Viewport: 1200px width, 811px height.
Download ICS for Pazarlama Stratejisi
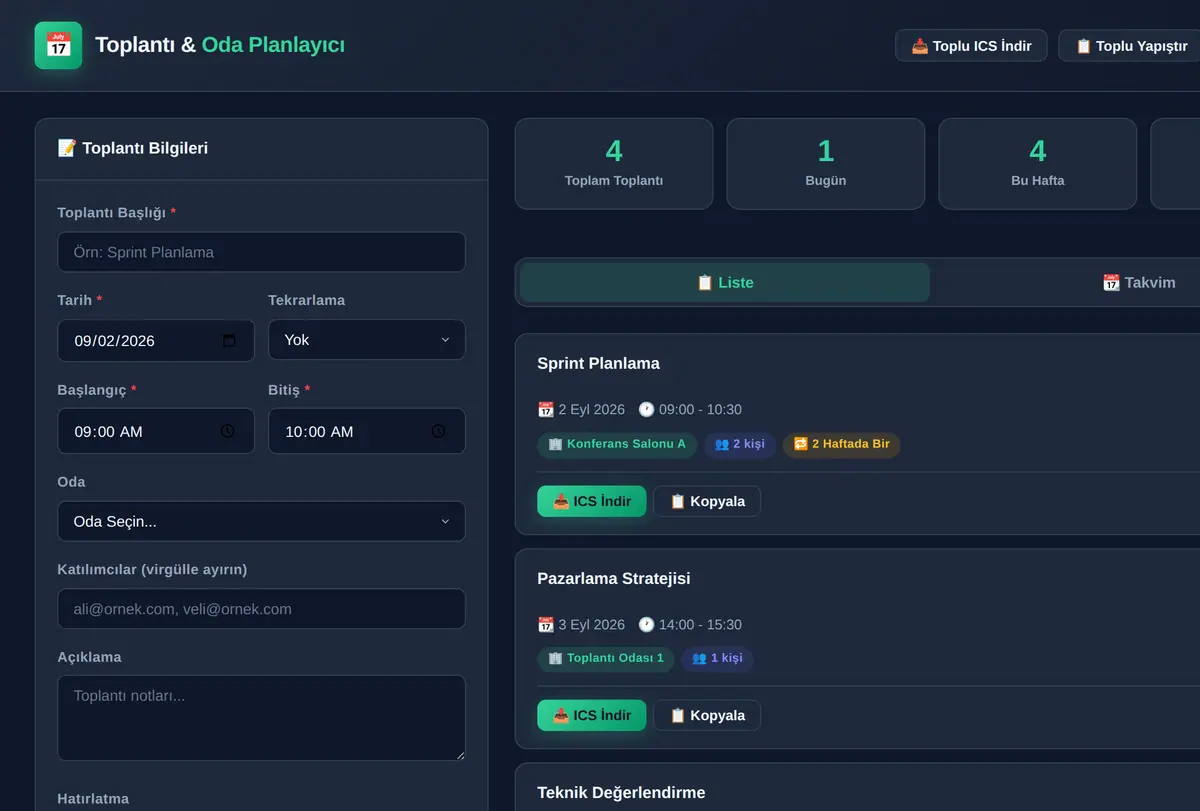click(x=592, y=715)
